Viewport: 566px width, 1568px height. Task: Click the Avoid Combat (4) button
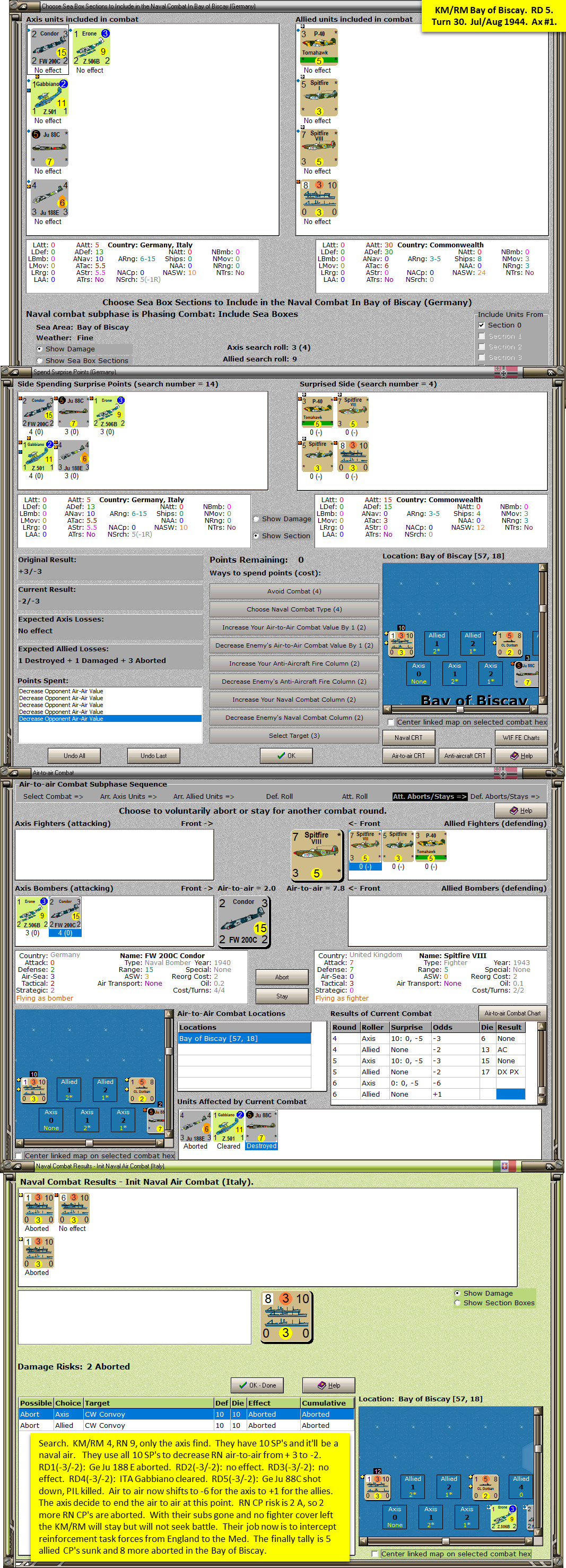tap(294, 591)
